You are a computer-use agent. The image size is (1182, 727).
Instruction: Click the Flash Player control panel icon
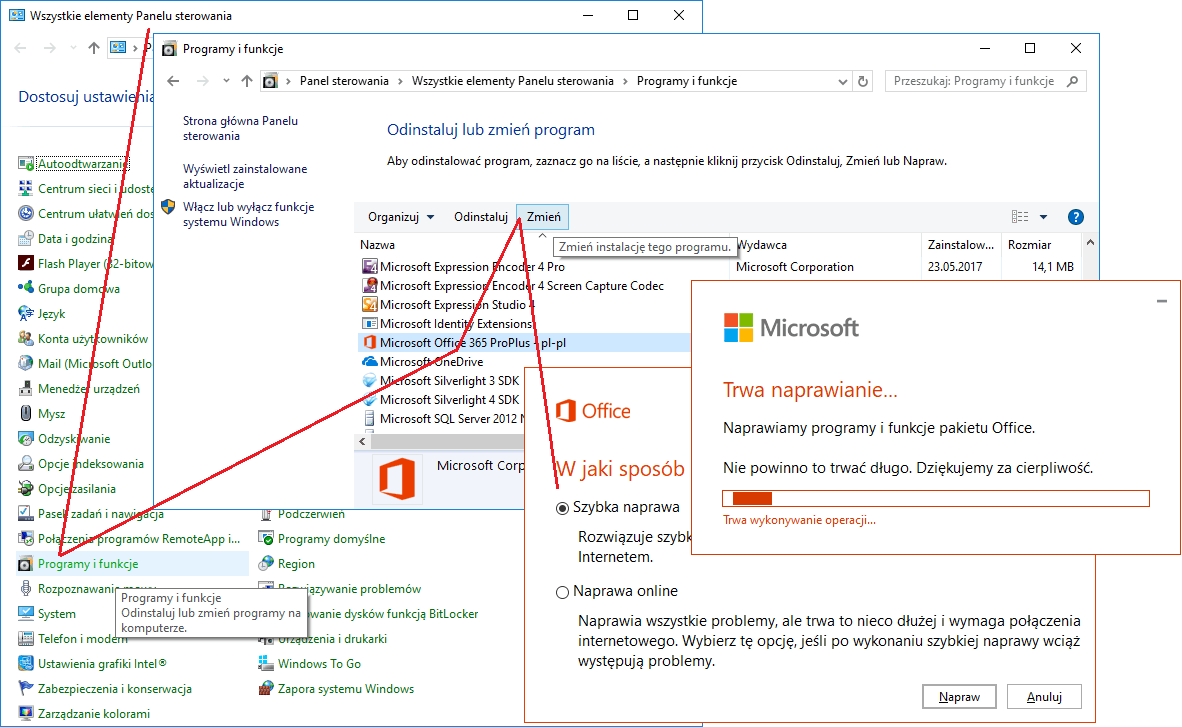[x=26, y=263]
